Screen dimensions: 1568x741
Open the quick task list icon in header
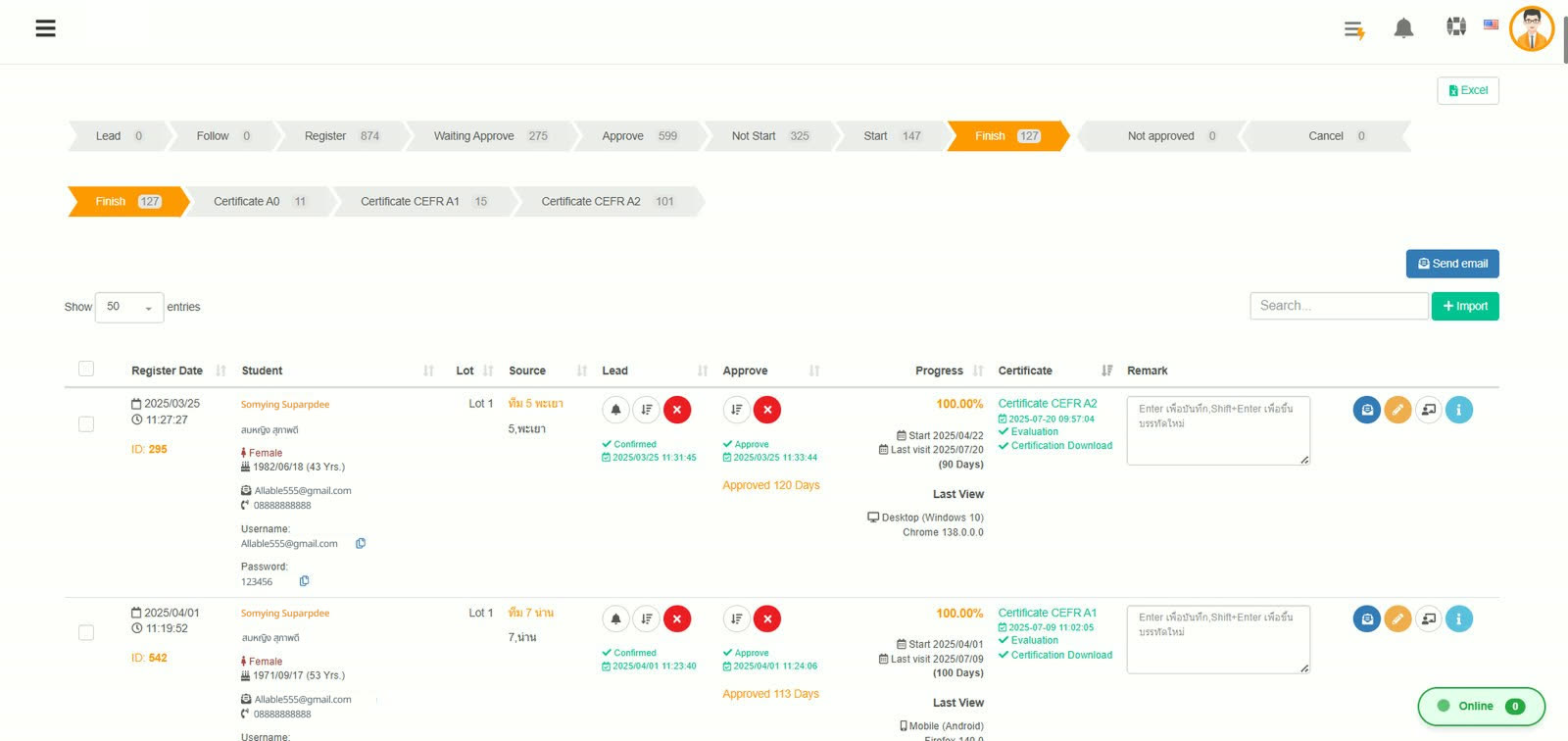point(1354,30)
